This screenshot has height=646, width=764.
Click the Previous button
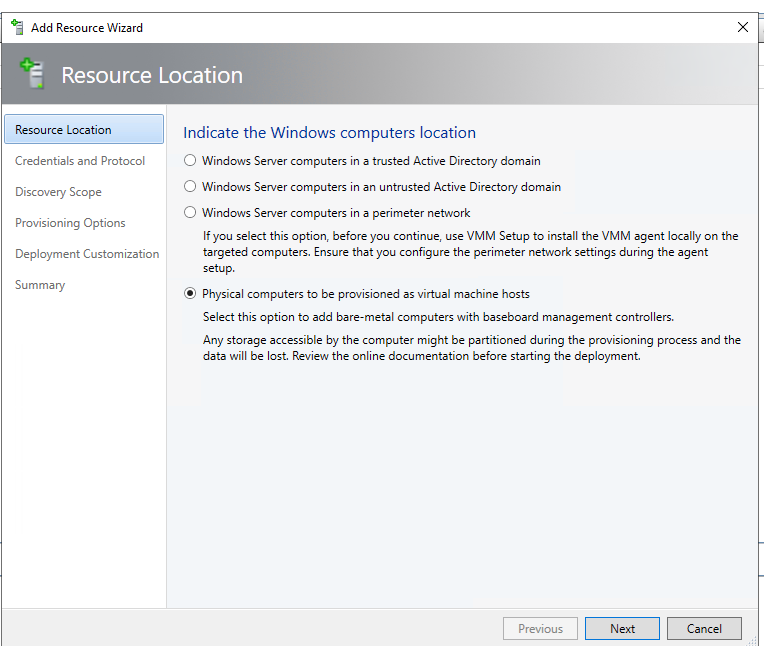(x=540, y=628)
